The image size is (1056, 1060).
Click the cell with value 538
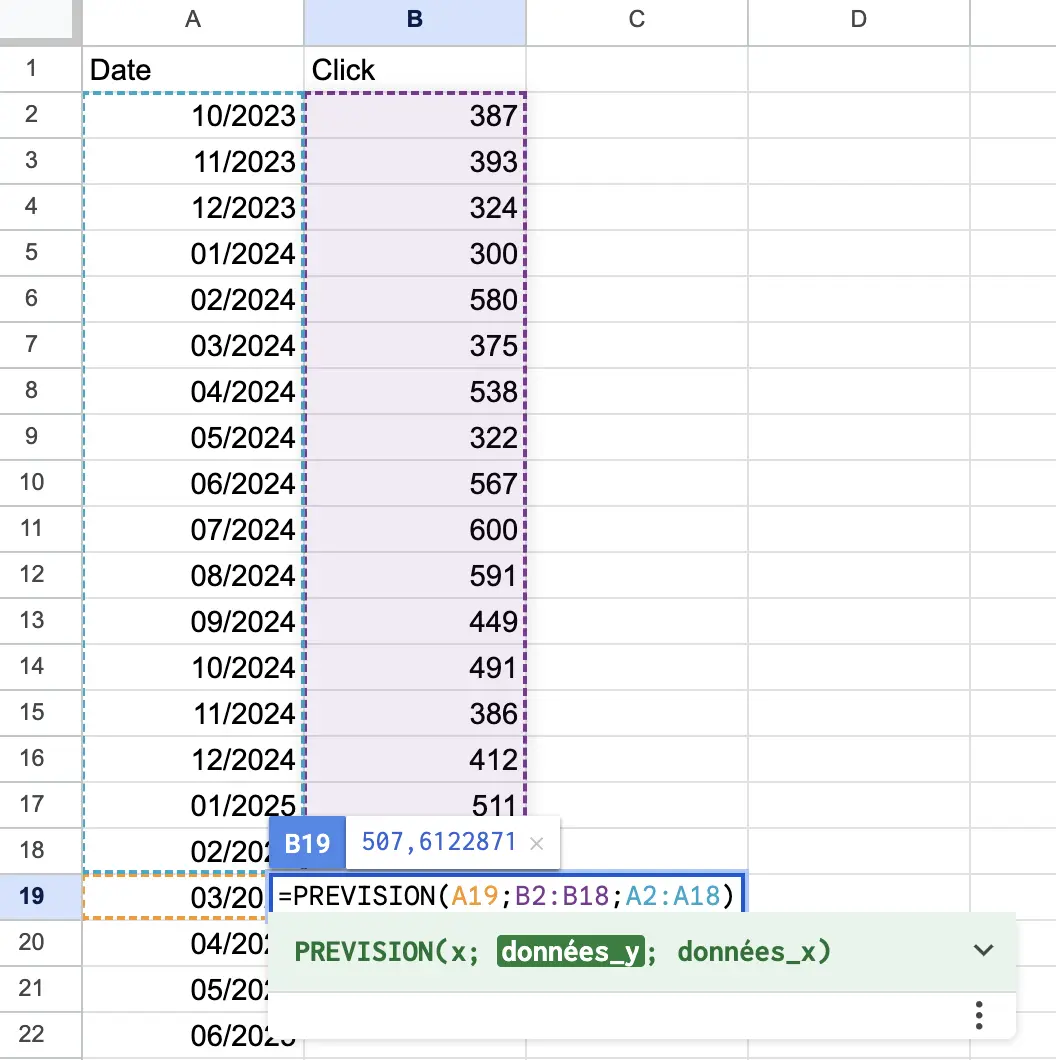point(414,391)
